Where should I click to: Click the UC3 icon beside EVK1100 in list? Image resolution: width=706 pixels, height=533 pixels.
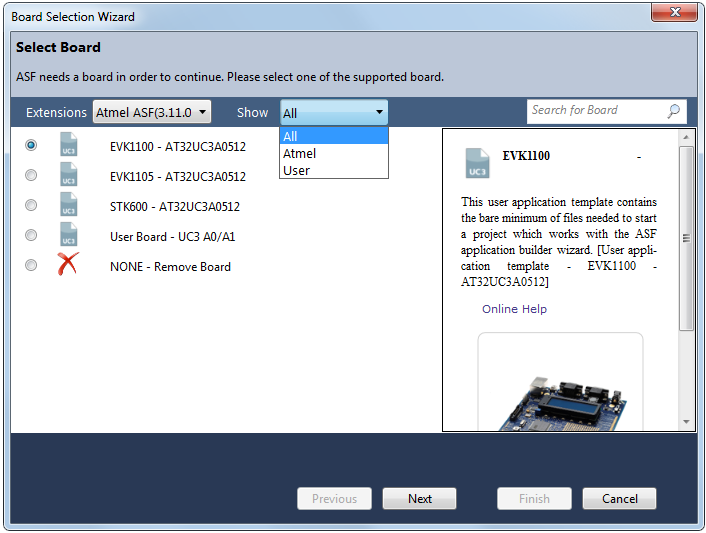coord(69,145)
